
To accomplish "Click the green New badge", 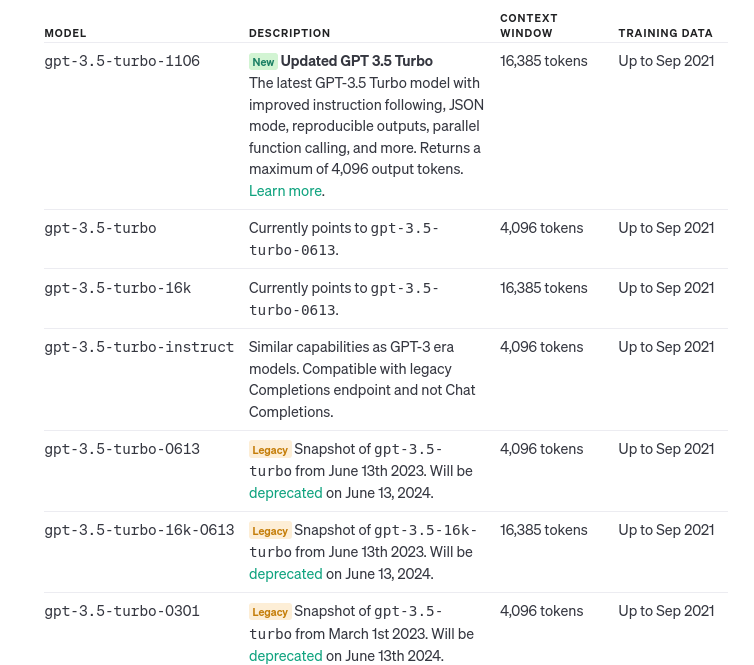I will (x=263, y=62).
